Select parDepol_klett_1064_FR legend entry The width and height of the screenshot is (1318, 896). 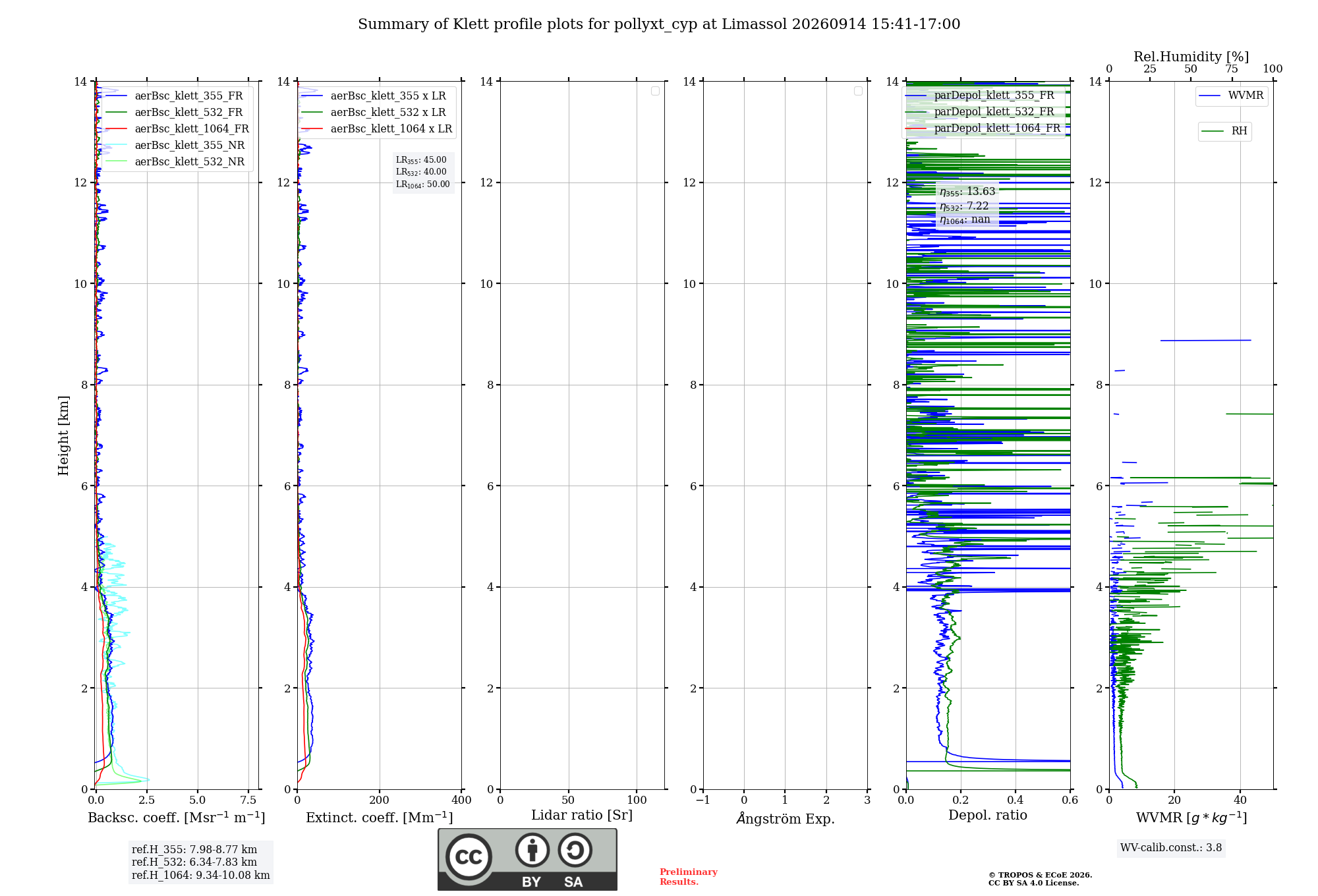pos(984,128)
